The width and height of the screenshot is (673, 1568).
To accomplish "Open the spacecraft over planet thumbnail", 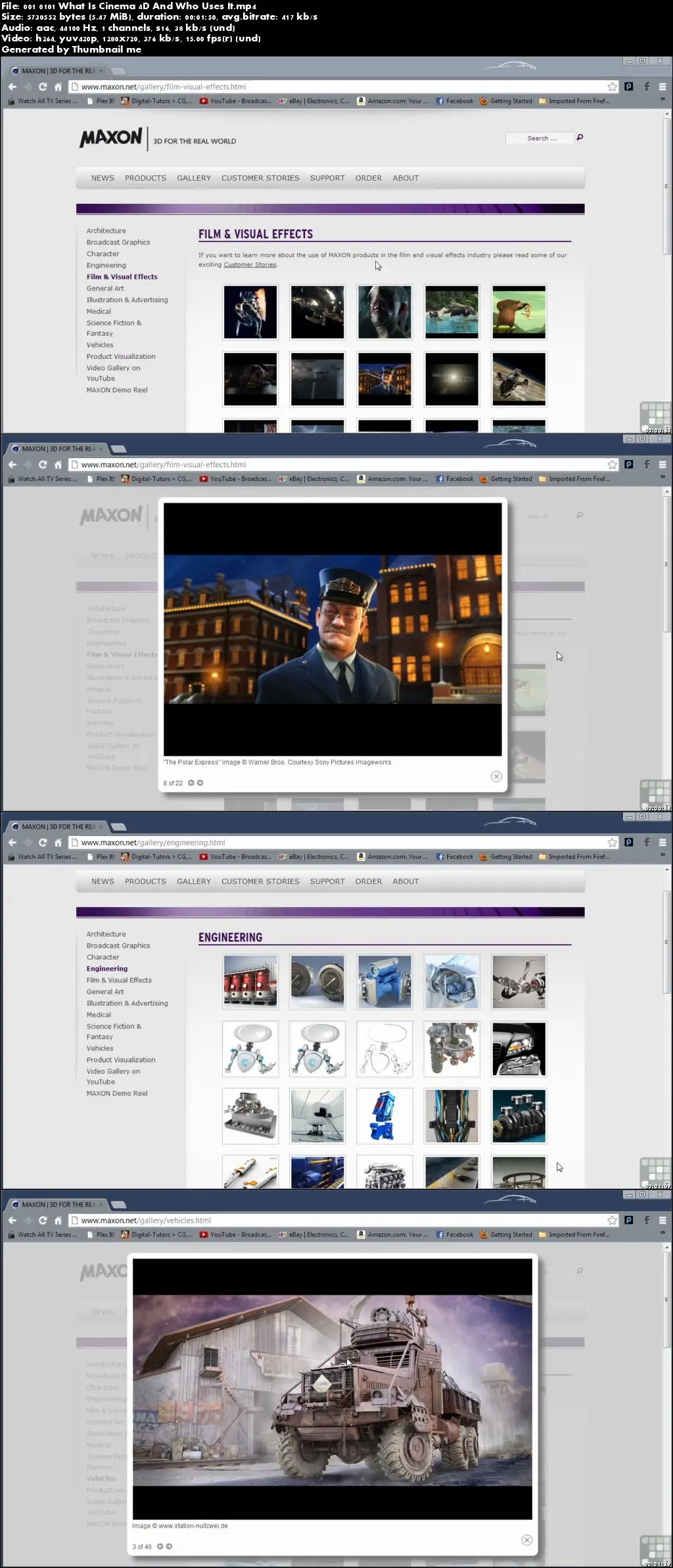I will coord(519,379).
